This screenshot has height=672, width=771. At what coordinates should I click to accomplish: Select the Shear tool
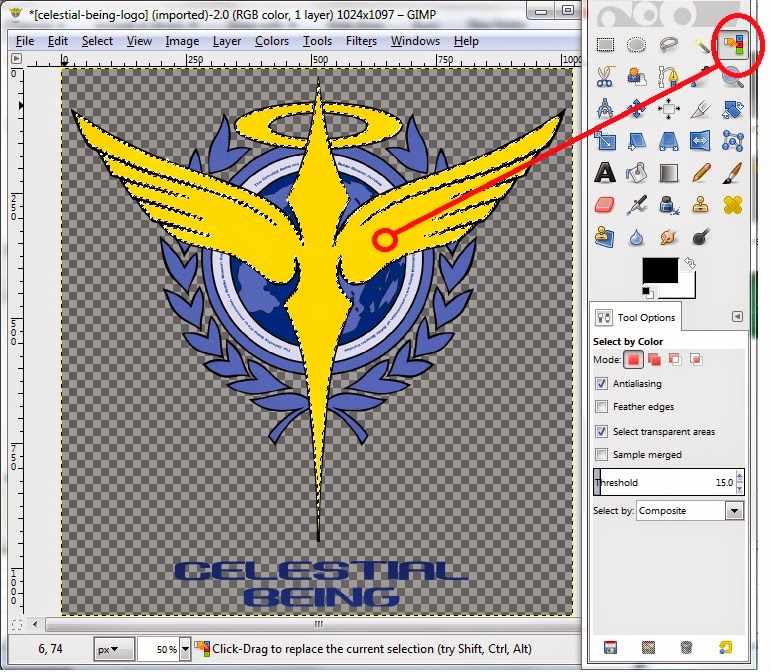click(636, 141)
